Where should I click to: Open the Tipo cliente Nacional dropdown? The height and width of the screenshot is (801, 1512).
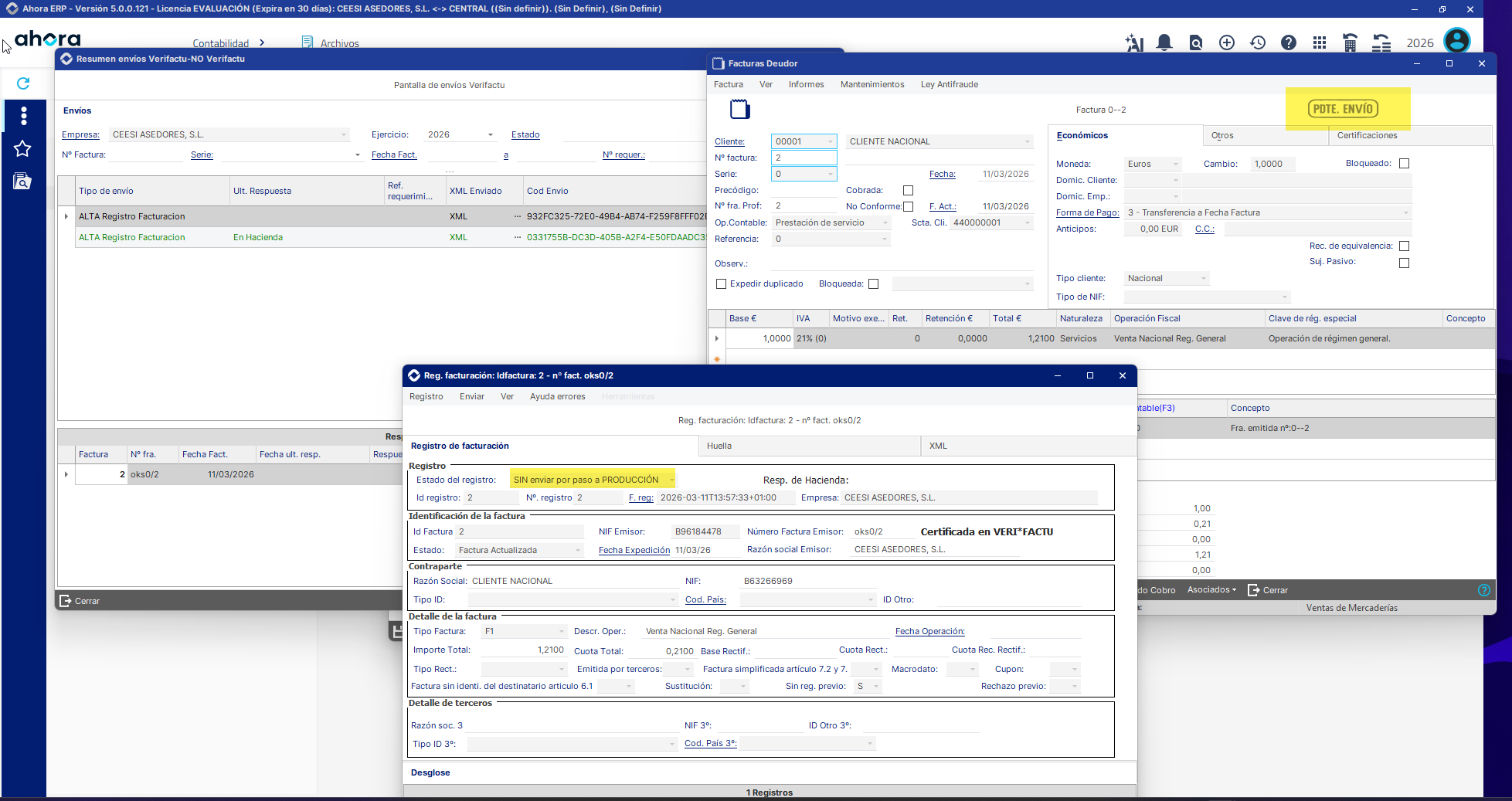pyautogui.click(x=1204, y=278)
